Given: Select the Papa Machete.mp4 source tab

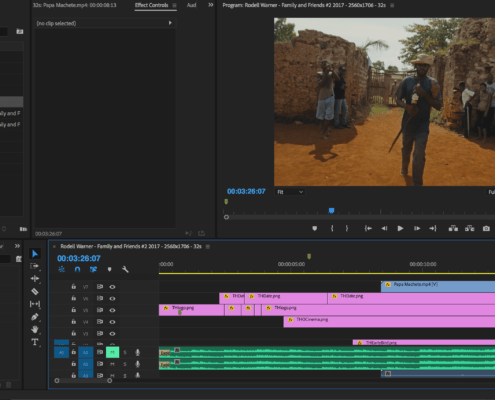Looking at the screenshot, I should (x=74, y=5).
